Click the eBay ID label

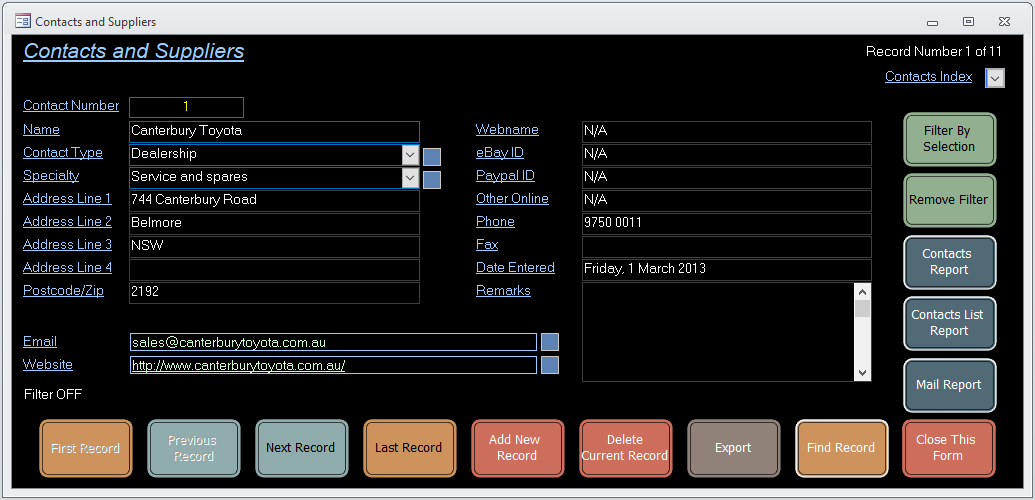(x=500, y=153)
